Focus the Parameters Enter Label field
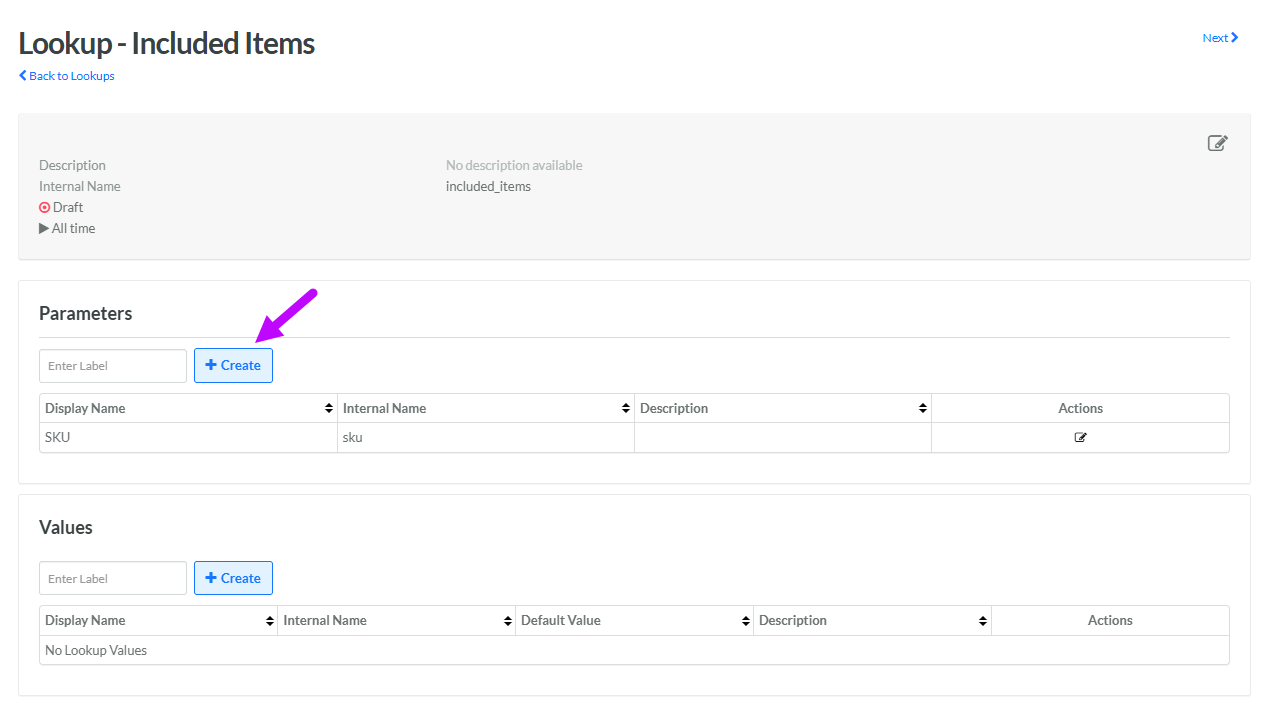The height and width of the screenshot is (705, 1271). click(113, 365)
